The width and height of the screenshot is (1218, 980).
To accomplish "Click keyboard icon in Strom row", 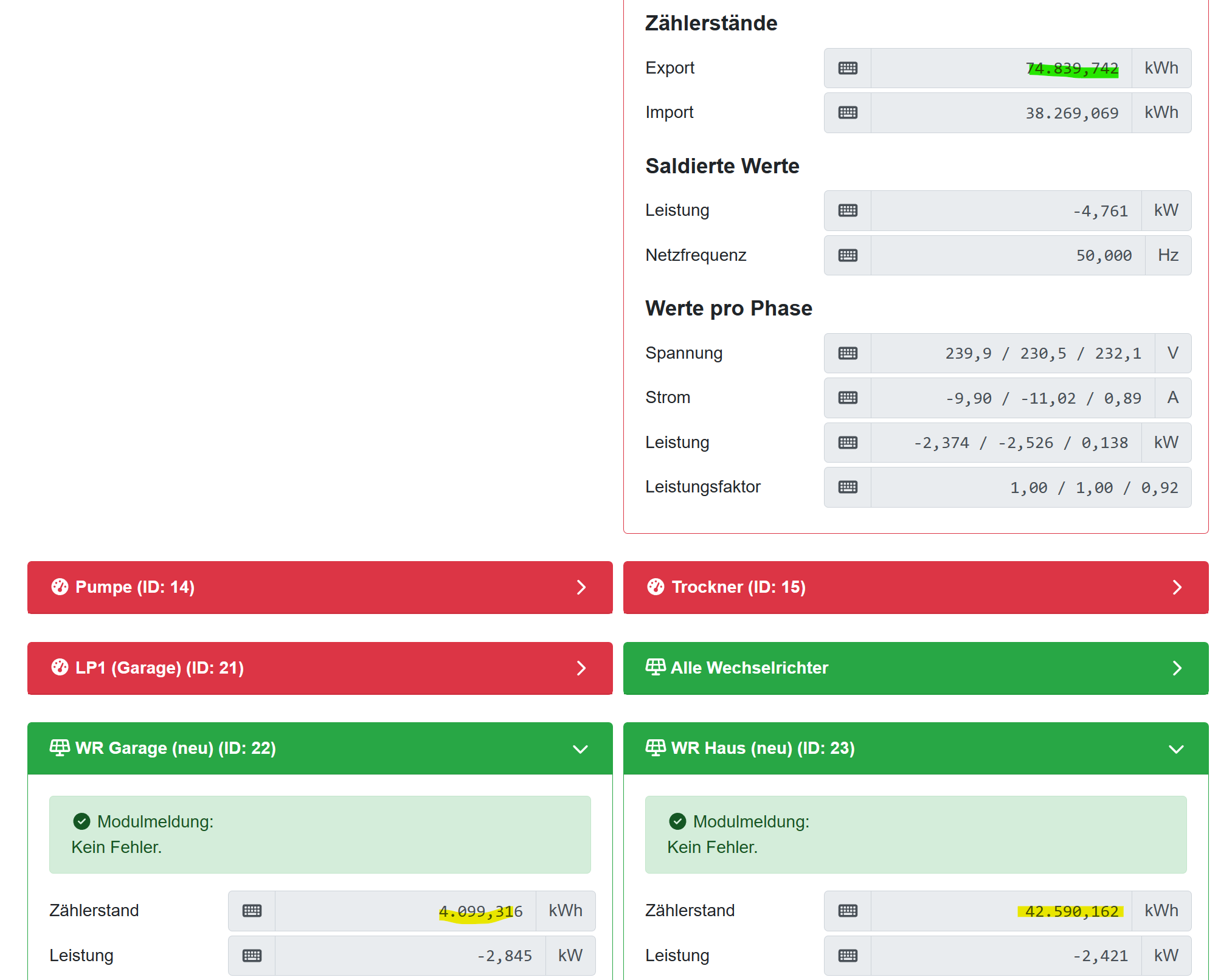I will tap(848, 398).
